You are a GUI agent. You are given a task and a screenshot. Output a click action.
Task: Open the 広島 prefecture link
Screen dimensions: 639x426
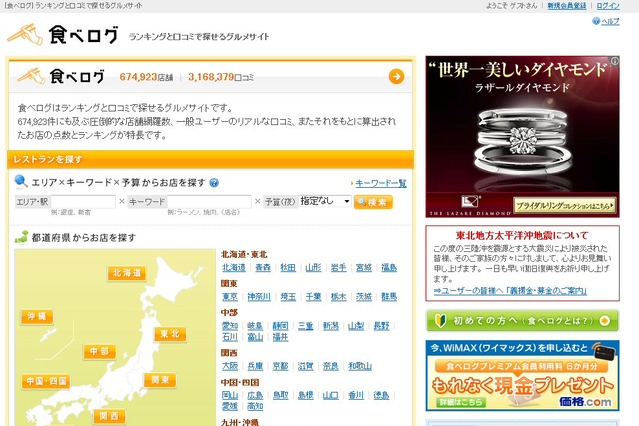(x=255, y=395)
